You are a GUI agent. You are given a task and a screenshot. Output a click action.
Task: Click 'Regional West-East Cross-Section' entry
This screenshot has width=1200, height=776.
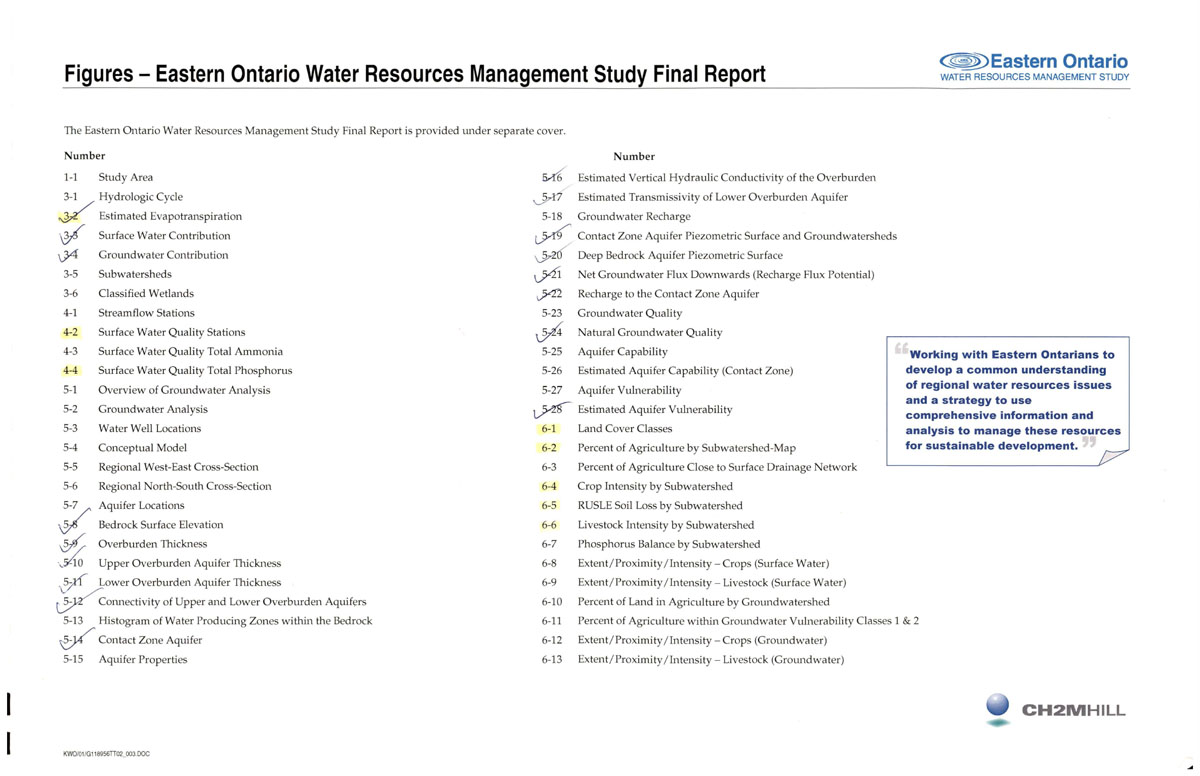tap(178, 467)
